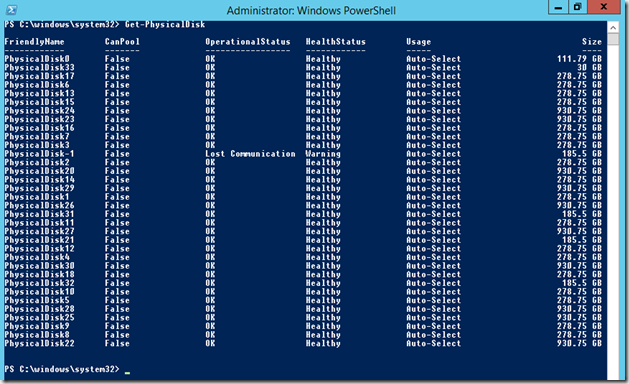This screenshot has height=384, width=629.
Task: Minimize the PowerShell window
Action: point(558,7)
